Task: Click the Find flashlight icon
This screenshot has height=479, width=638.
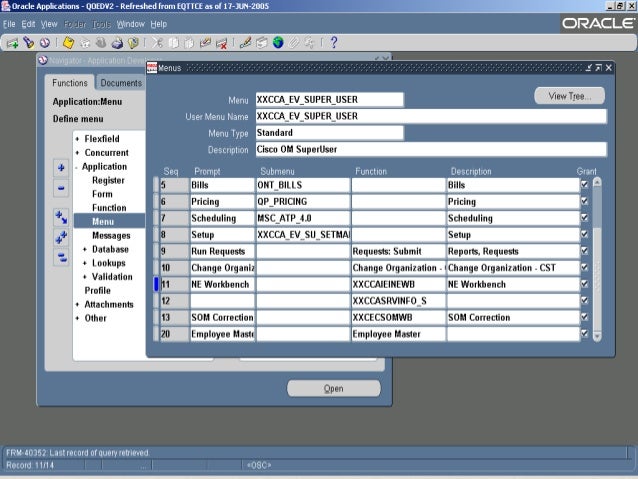Action: [x=28, y=43]
